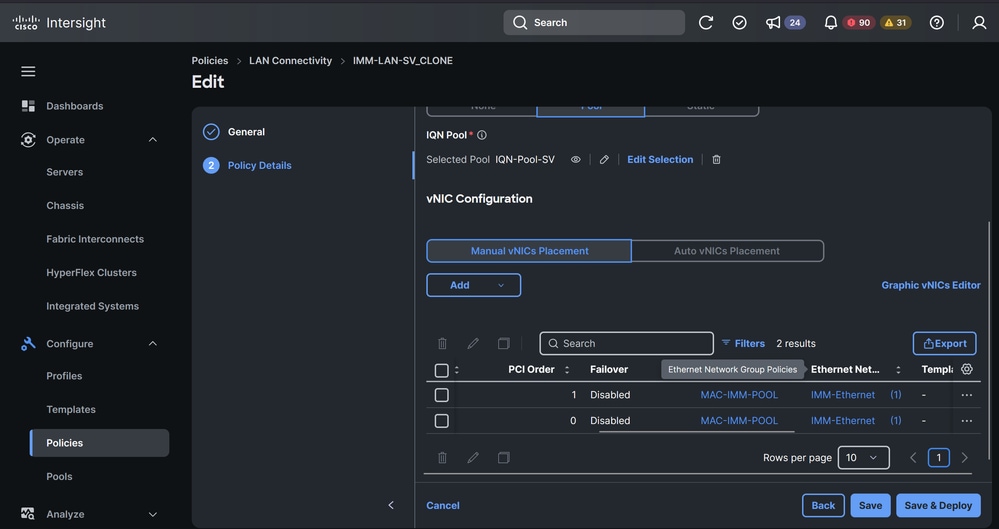
Task: Open the Filters option
Action: click(743, 344)
